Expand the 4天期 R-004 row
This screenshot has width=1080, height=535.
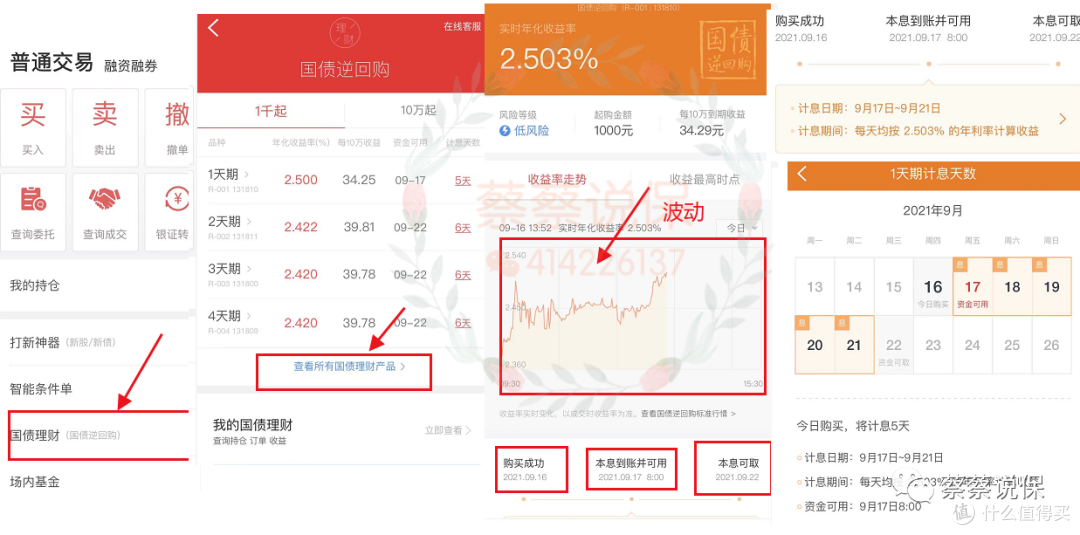341,322
